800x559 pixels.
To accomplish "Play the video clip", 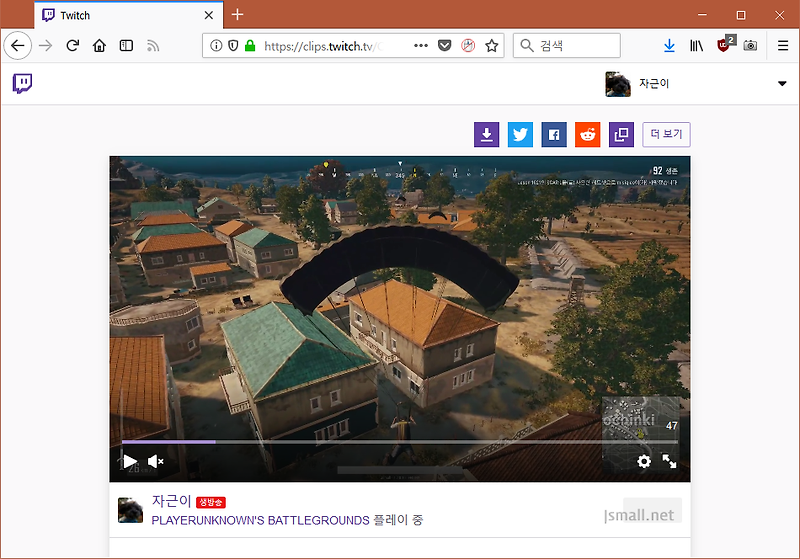I will pos(131,462).
